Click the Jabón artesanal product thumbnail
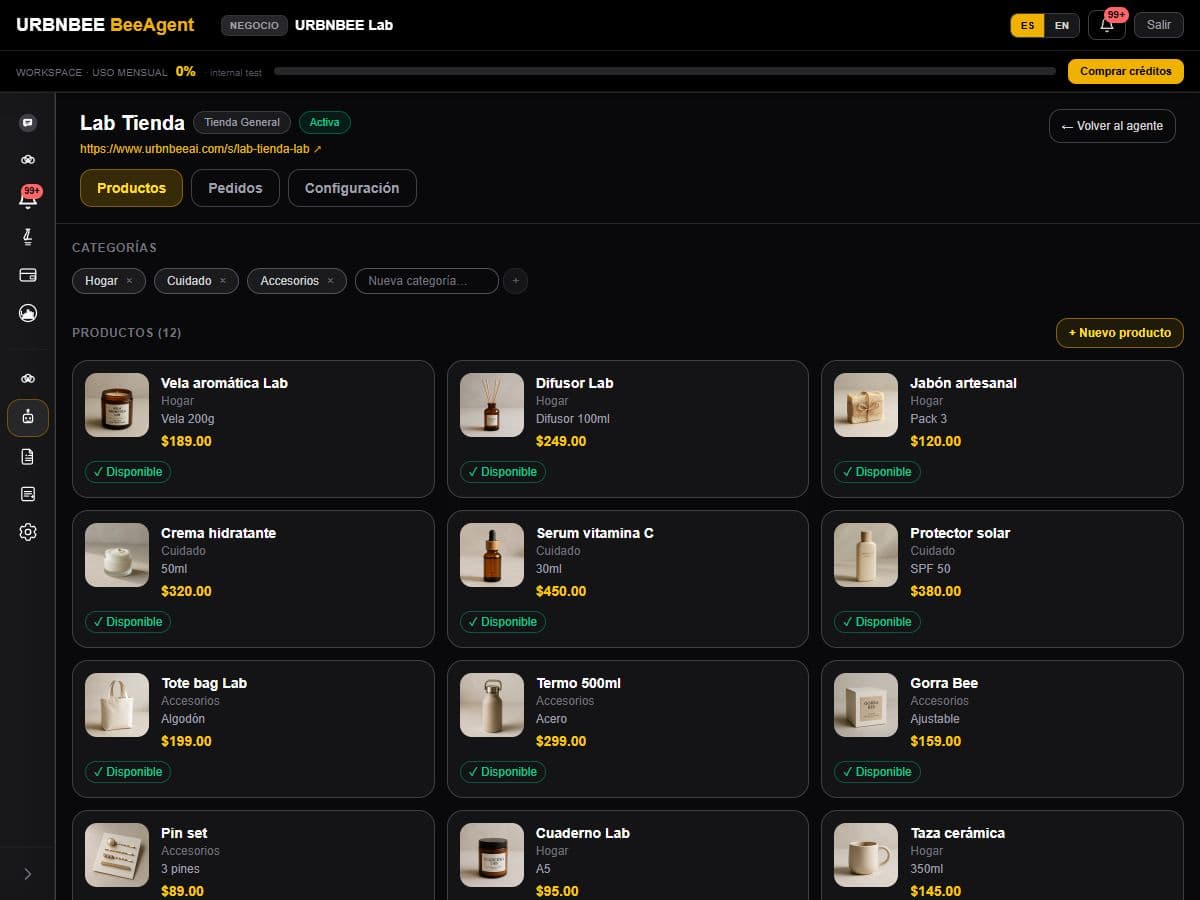This screenshot has height=900, width=1200. (x=866, y=405)
